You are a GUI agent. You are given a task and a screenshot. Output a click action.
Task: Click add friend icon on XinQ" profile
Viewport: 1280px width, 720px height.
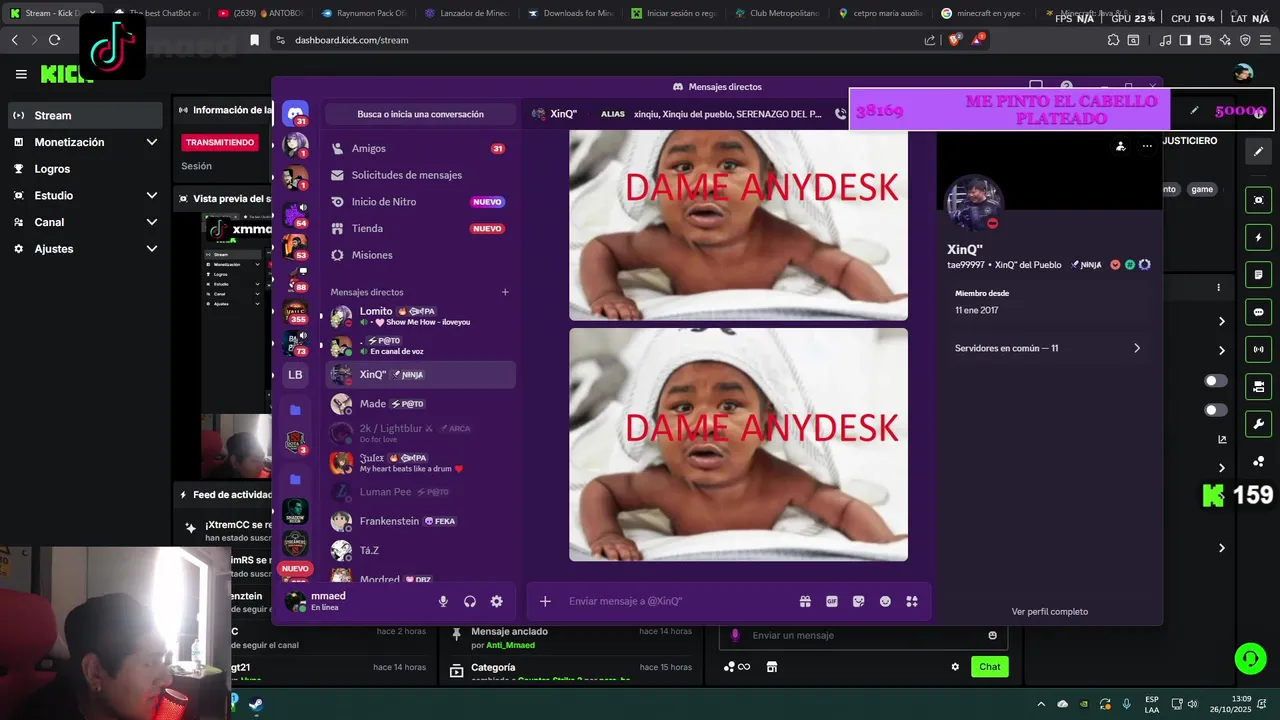click(1120, 146)
